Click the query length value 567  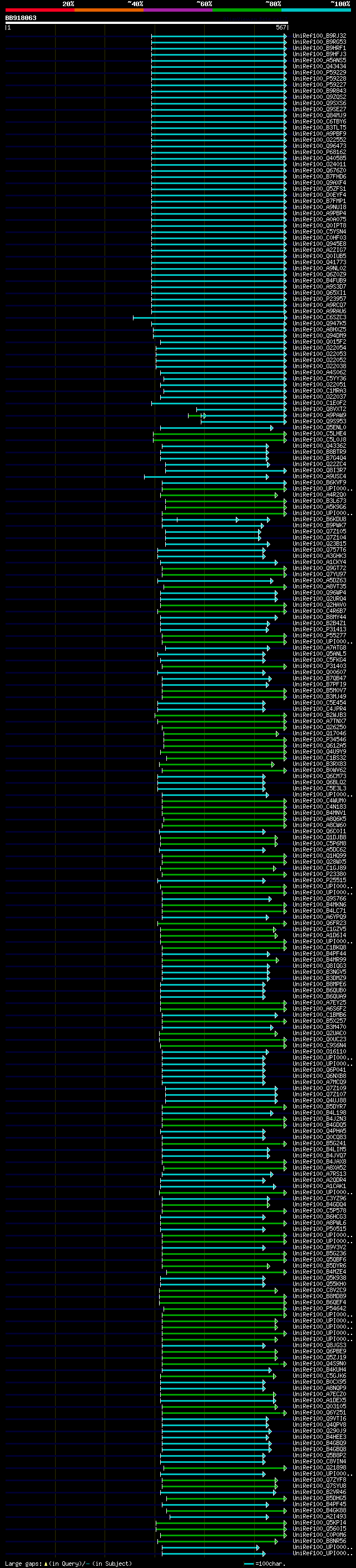click(280, 27)
